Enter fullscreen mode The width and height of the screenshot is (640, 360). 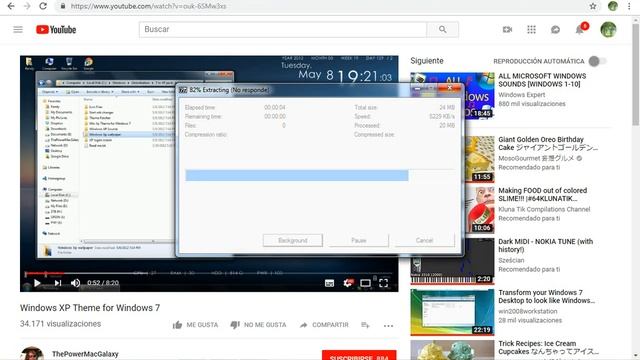tap(383, 283)
